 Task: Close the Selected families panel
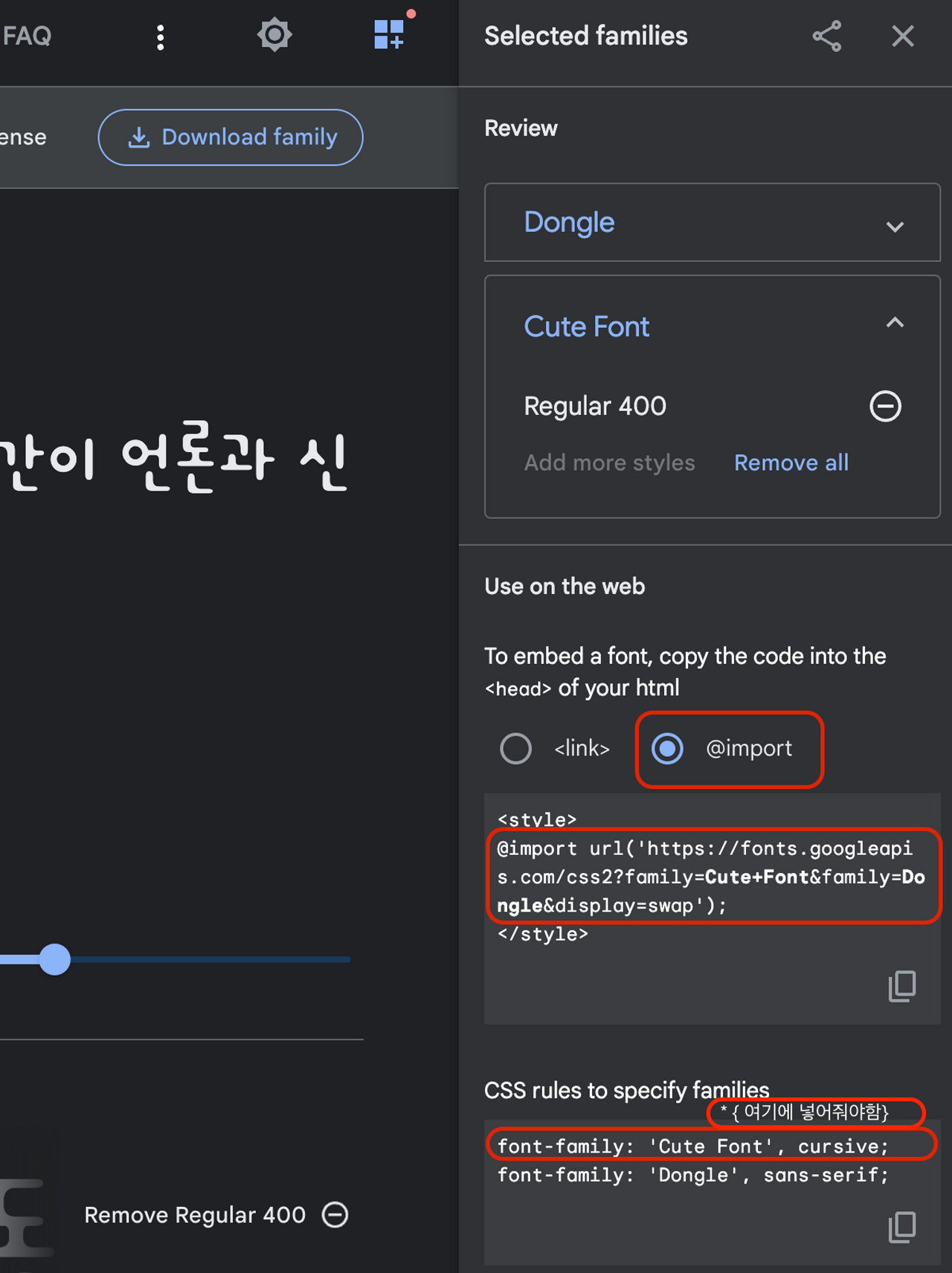pyautogui.click(x=903, y=36)
